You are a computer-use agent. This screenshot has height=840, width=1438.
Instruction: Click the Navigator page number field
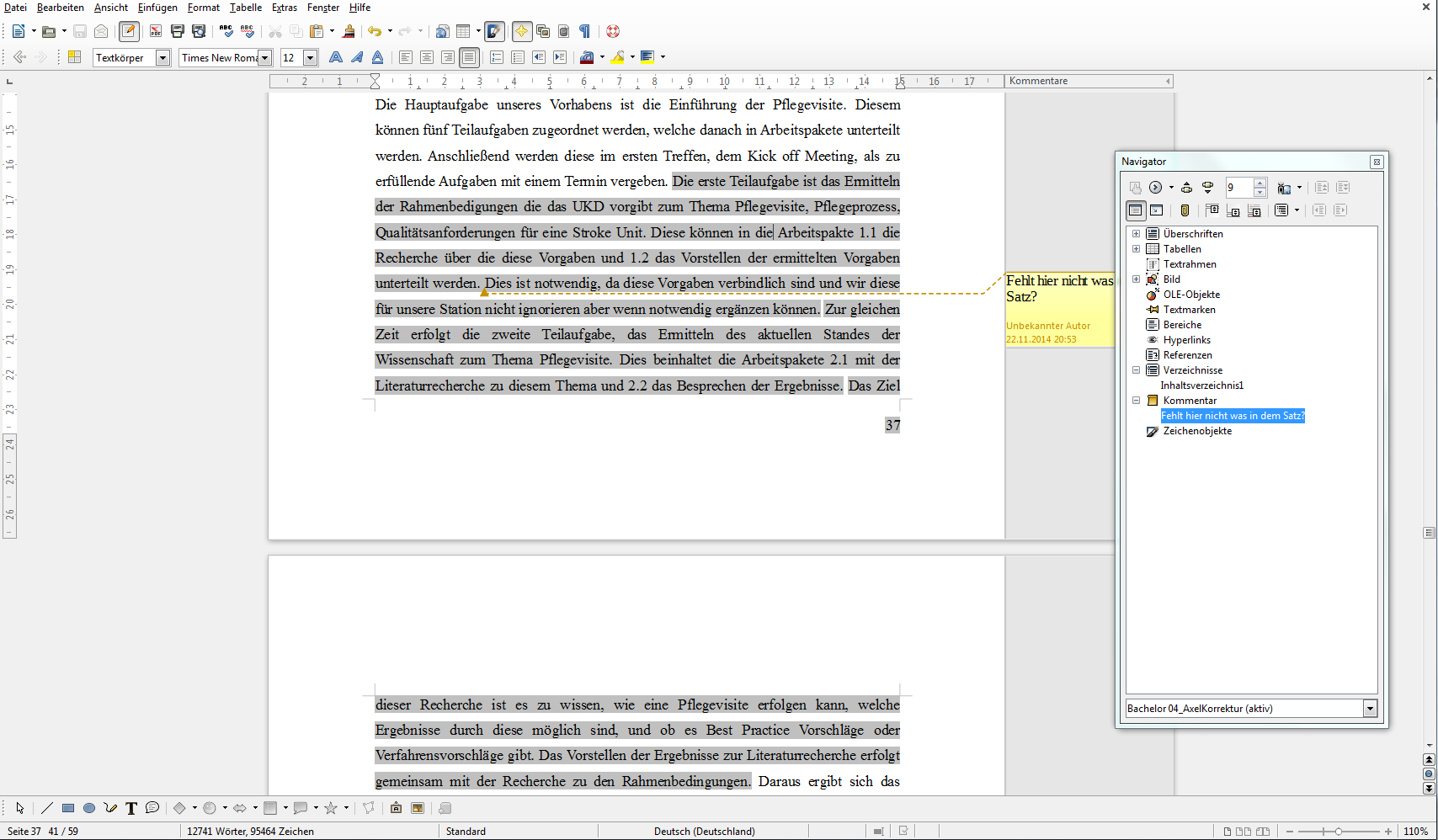click(1239, 188)
